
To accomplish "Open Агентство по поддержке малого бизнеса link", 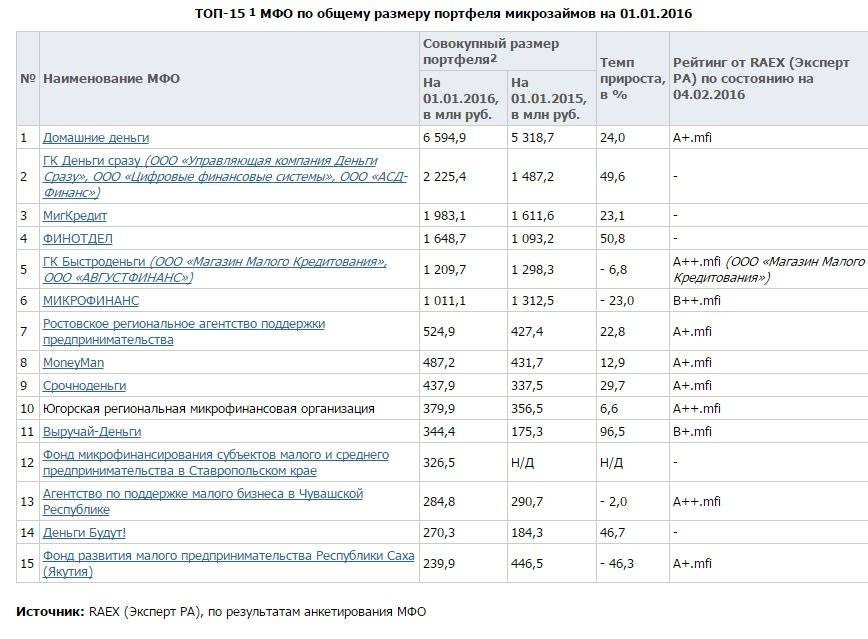I will pyautogui.click(x=202, y=494).
